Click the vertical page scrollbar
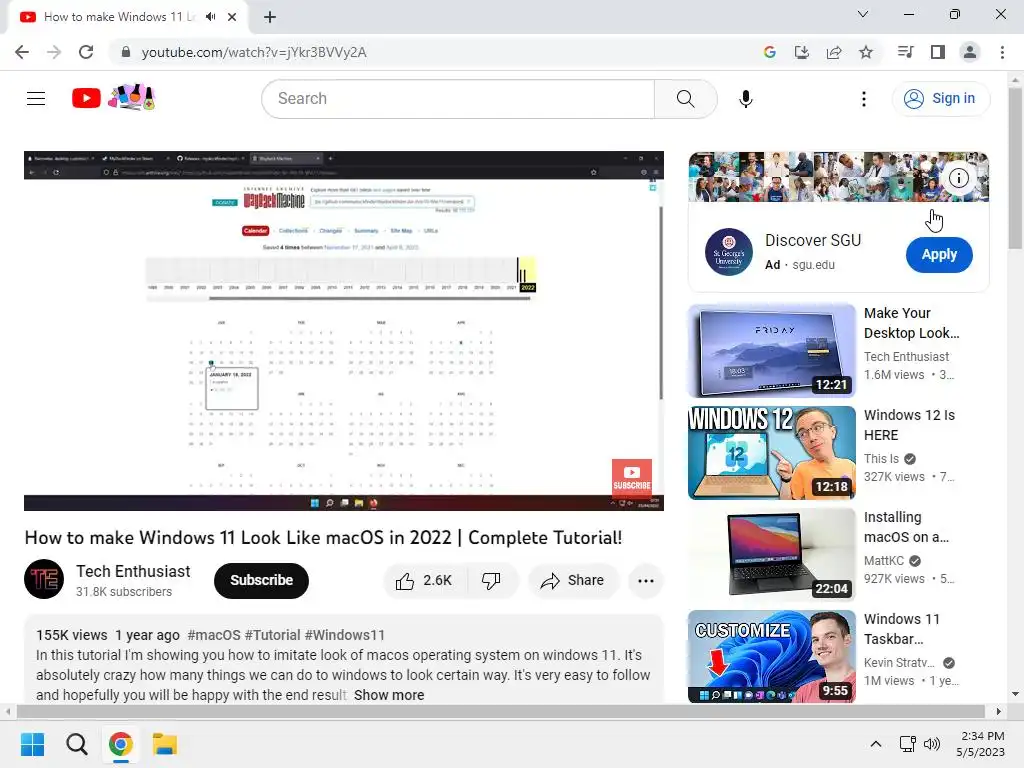The image size is (1024, 768). pos(1015,168)
